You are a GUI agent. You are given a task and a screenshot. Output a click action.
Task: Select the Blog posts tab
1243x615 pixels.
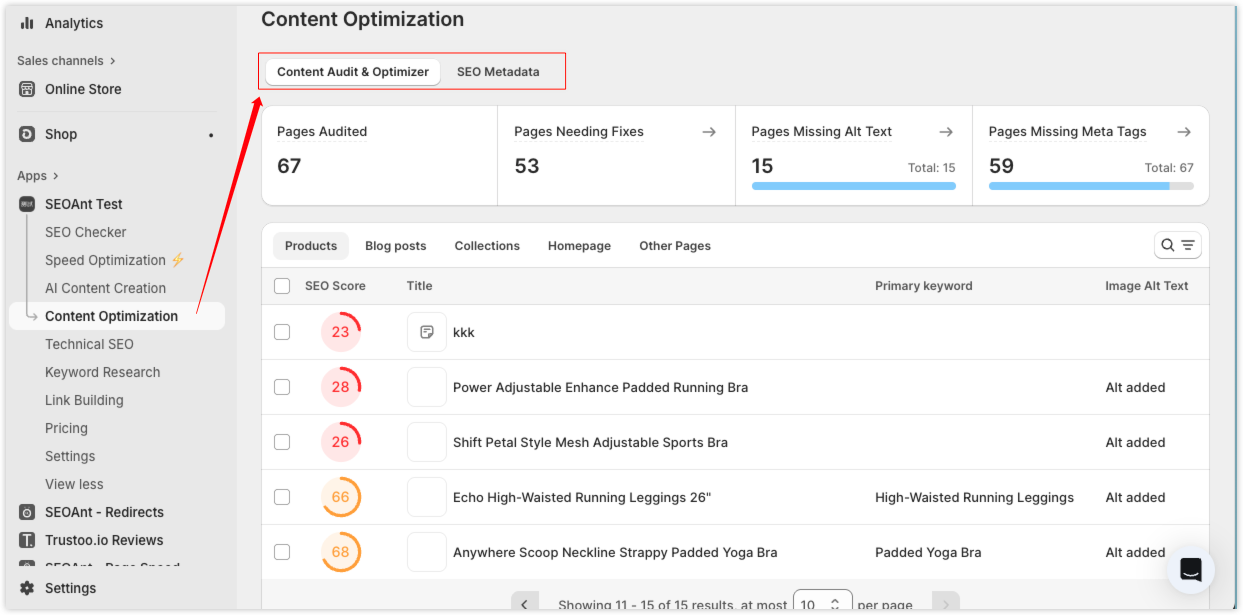coord(395,246)
